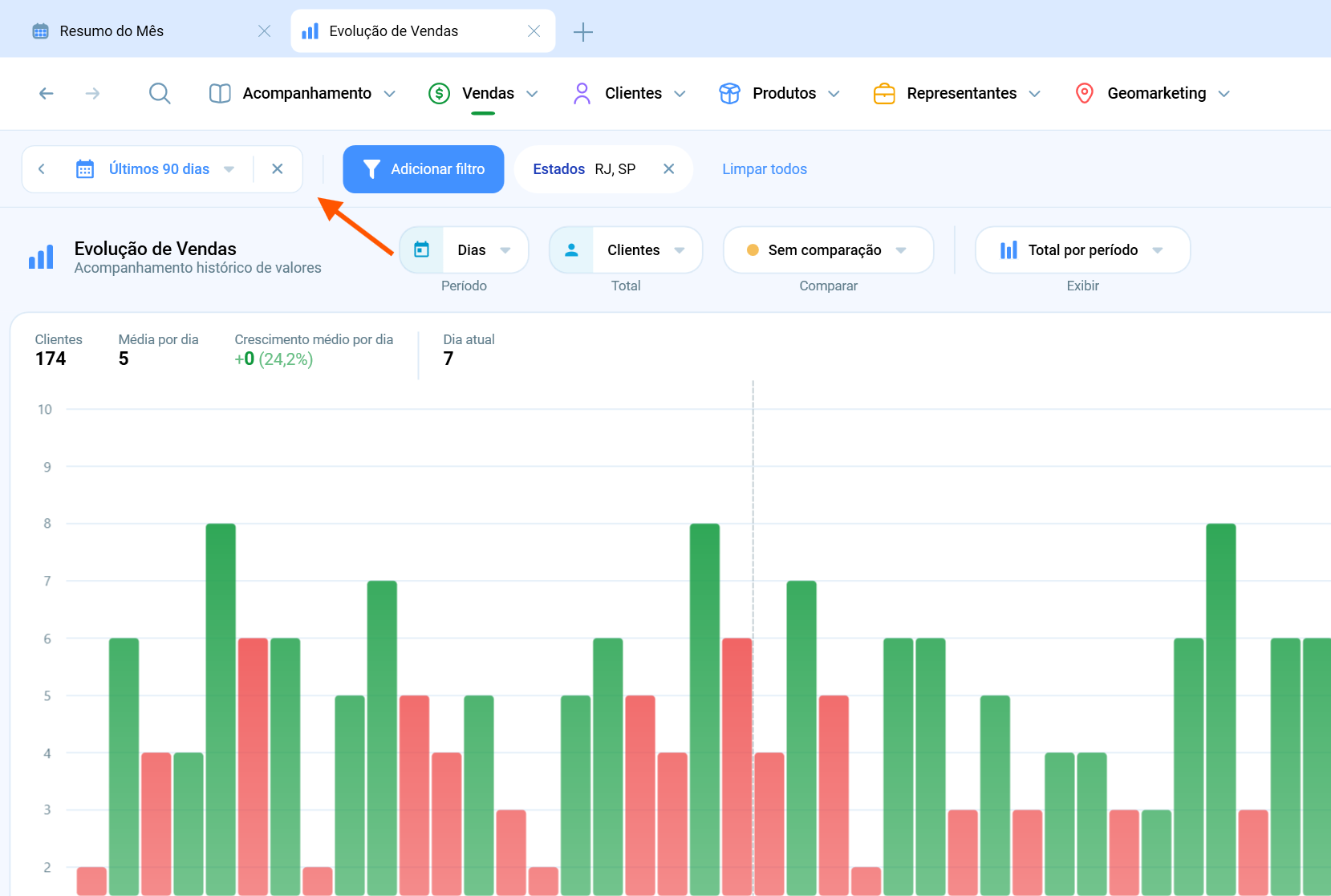Screen dimensions: 1331x896
Task: Click the Clientes count value 174
Action: pyautogui.click(x=51, y=359)
